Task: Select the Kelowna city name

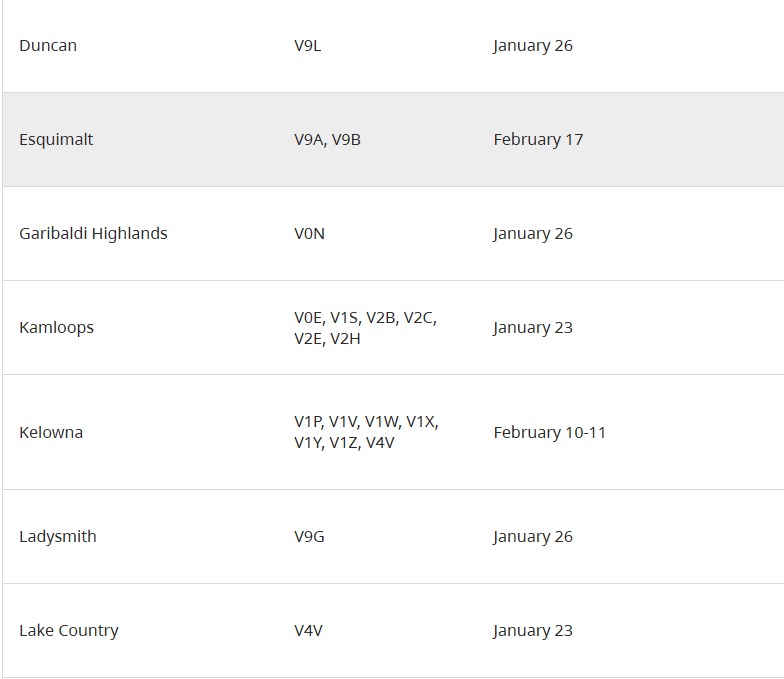Action: tap(51, 433)
